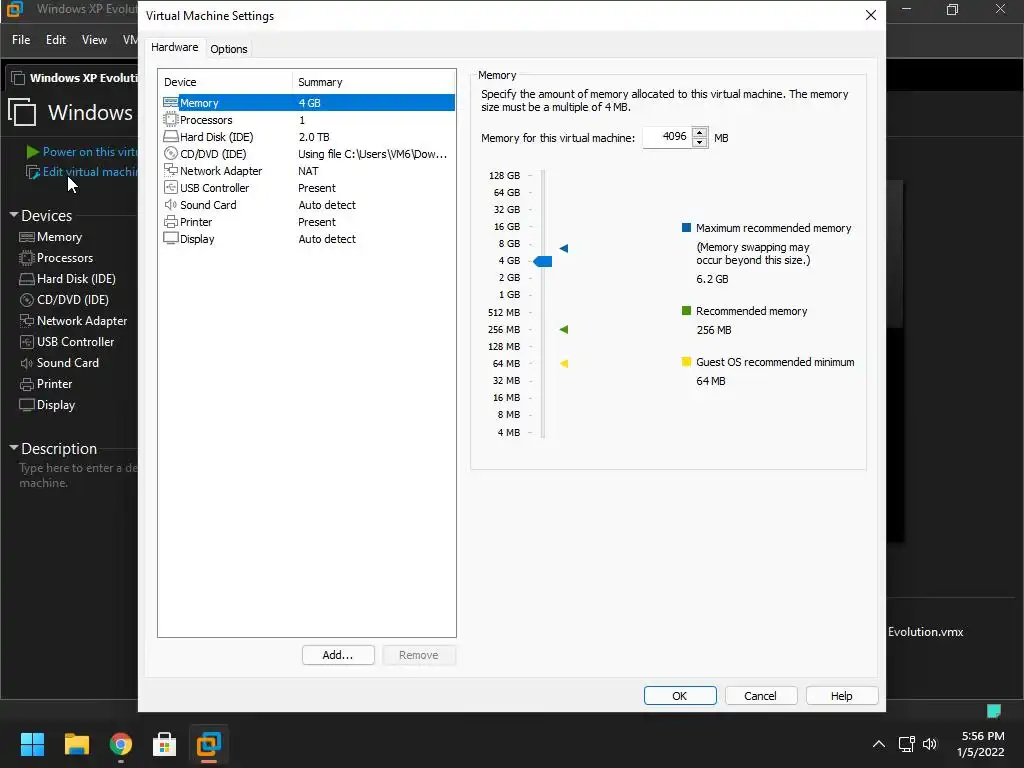Screen dimensions: 1024x768
Task: Confirm settings with the OK button
Action: pos(680,696)
